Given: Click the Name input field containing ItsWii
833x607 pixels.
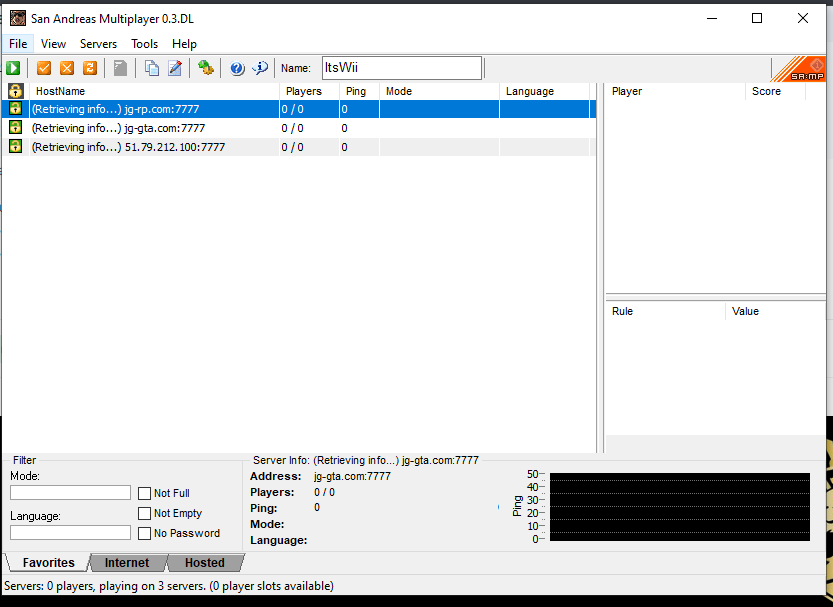Looking at the screenshot, I should coord(402,68).
